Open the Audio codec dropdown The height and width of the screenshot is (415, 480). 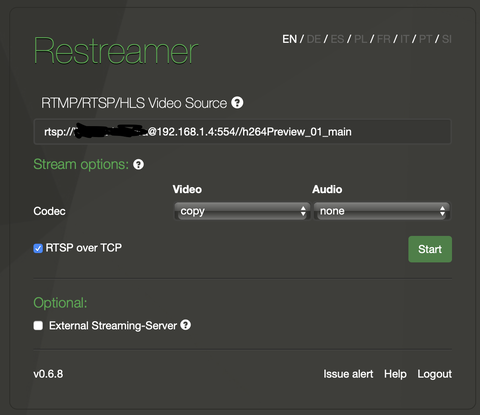click(x=382, y=211)
